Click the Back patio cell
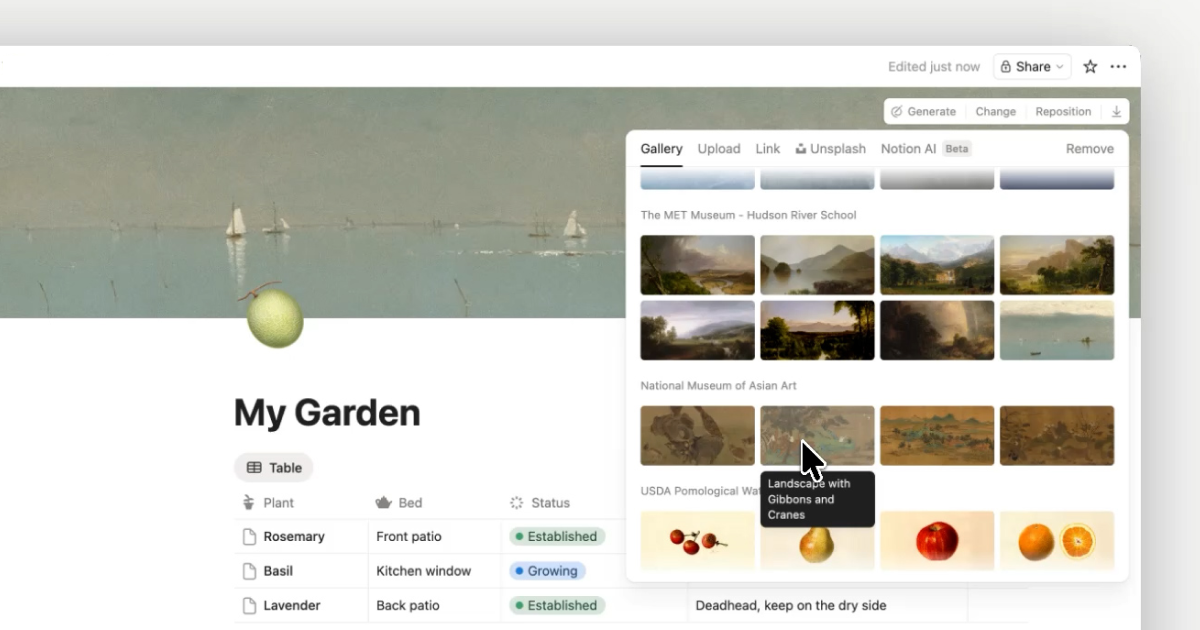The height and width of the screenshot is (630, 1200). [x=435, y=605]
